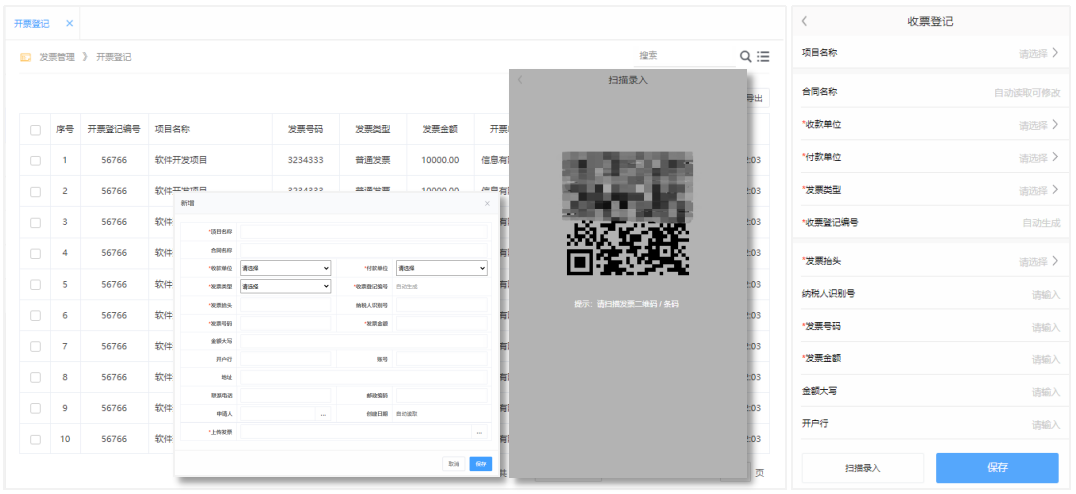Image resolution: width=1076 pixels, height=494 pixels.
Task: Click the folder icon in the breadcrumb
Action: pyautogui.click(x=25, y=58)
